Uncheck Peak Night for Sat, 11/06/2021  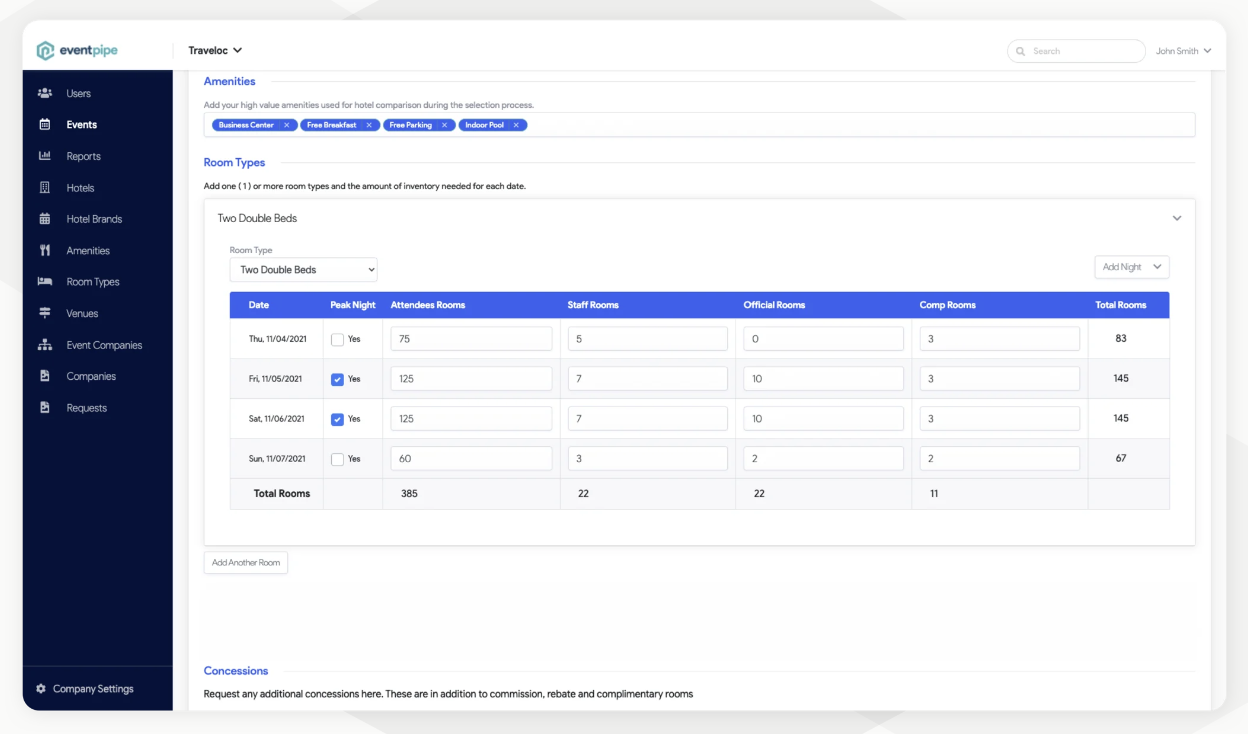pyautogui.click(x=337, y=419)
